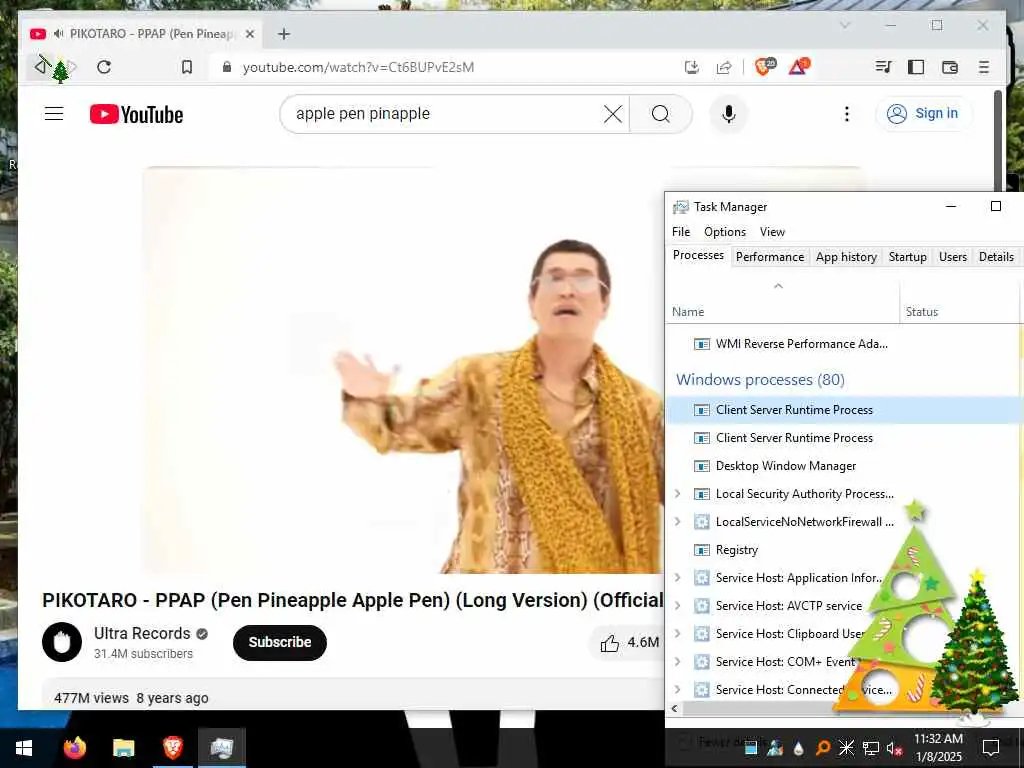The height and width of the screenshot is (768, 1024).
Task: Clear the YouTube search text
Action: coord(613,114)
